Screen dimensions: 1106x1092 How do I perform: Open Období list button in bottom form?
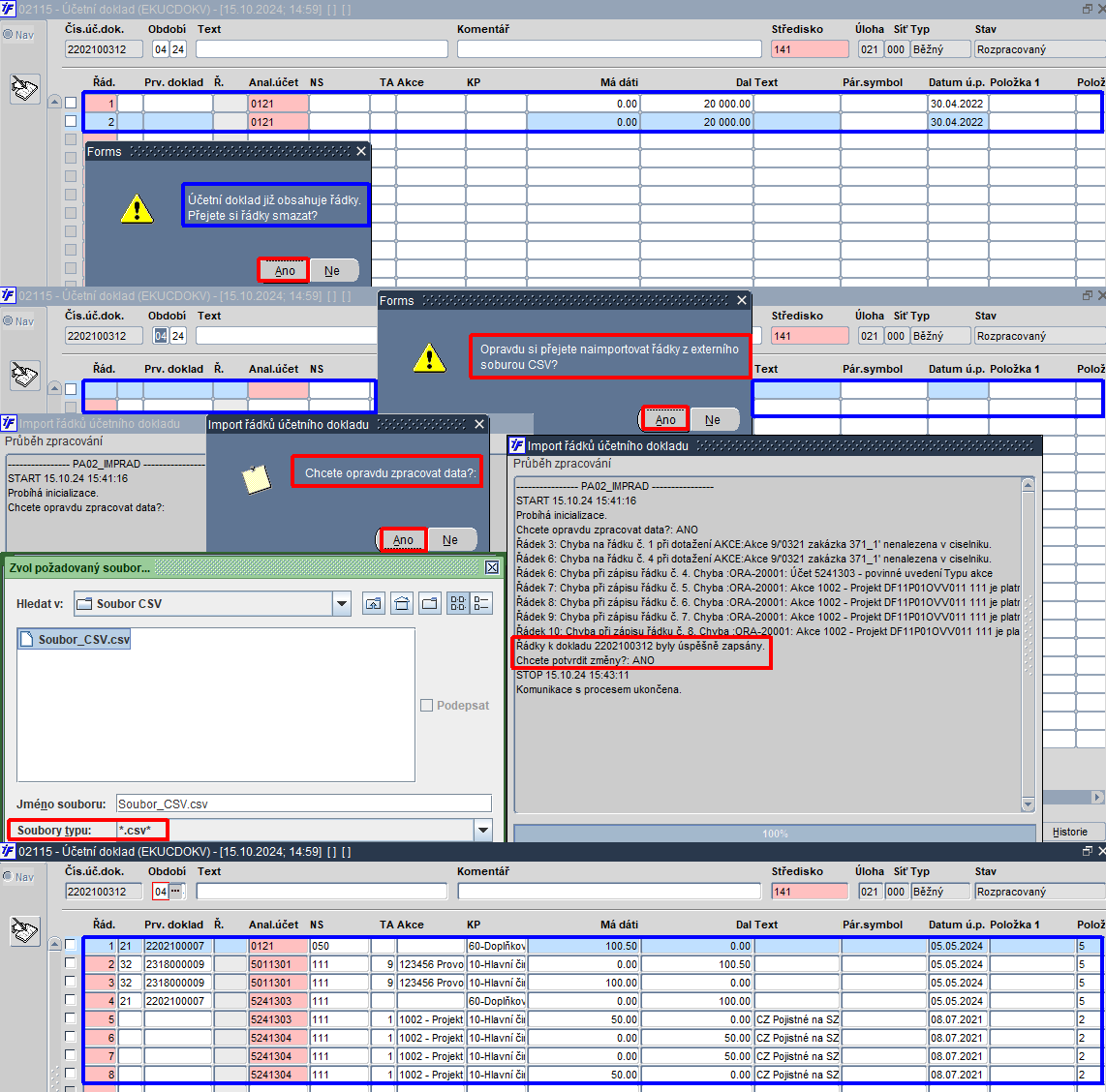click(175, 891)
